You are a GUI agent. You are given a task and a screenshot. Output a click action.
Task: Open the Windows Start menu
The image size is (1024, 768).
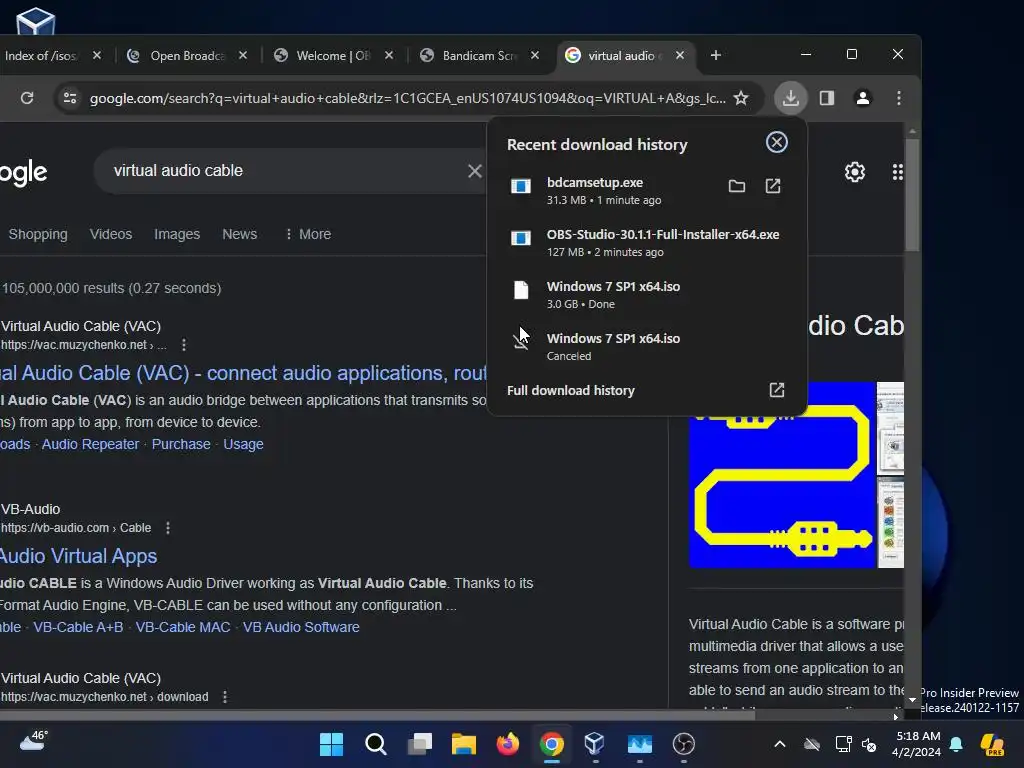point(331,744)
